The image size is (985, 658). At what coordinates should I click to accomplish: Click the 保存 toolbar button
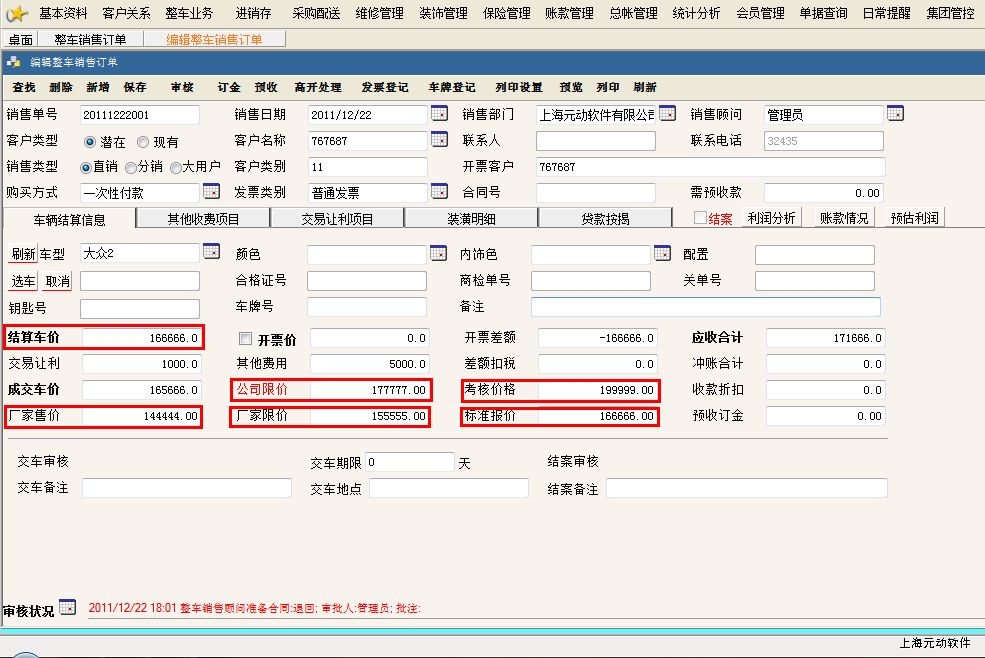tap(135, 87)
